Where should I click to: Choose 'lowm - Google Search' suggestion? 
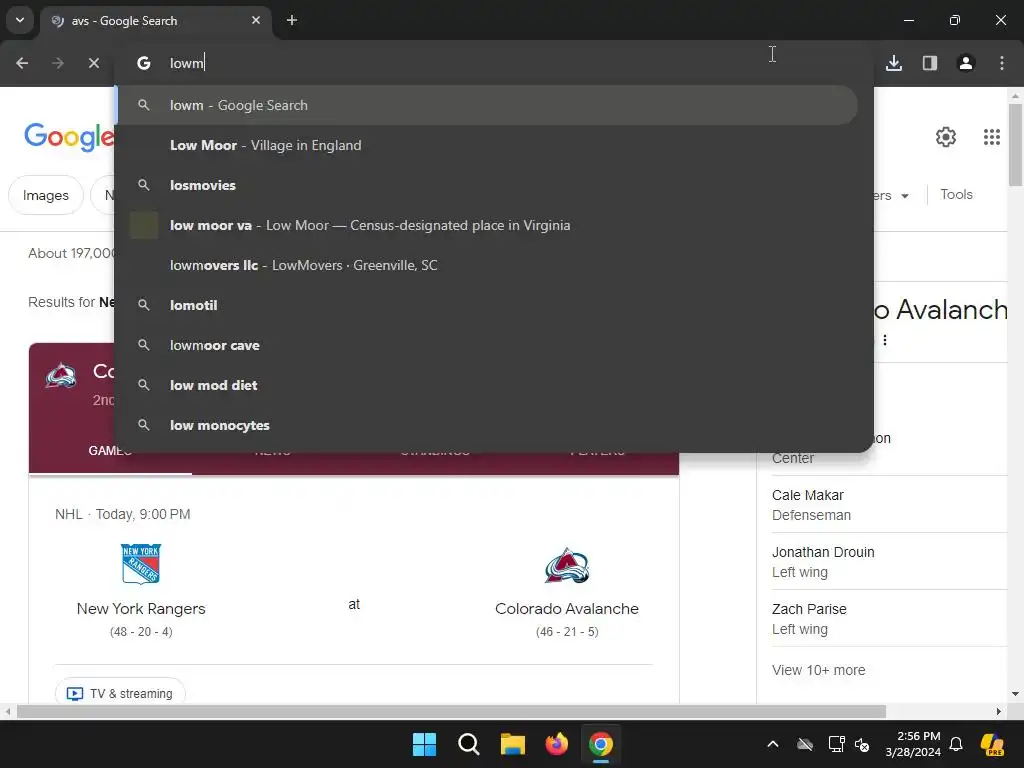487,105
